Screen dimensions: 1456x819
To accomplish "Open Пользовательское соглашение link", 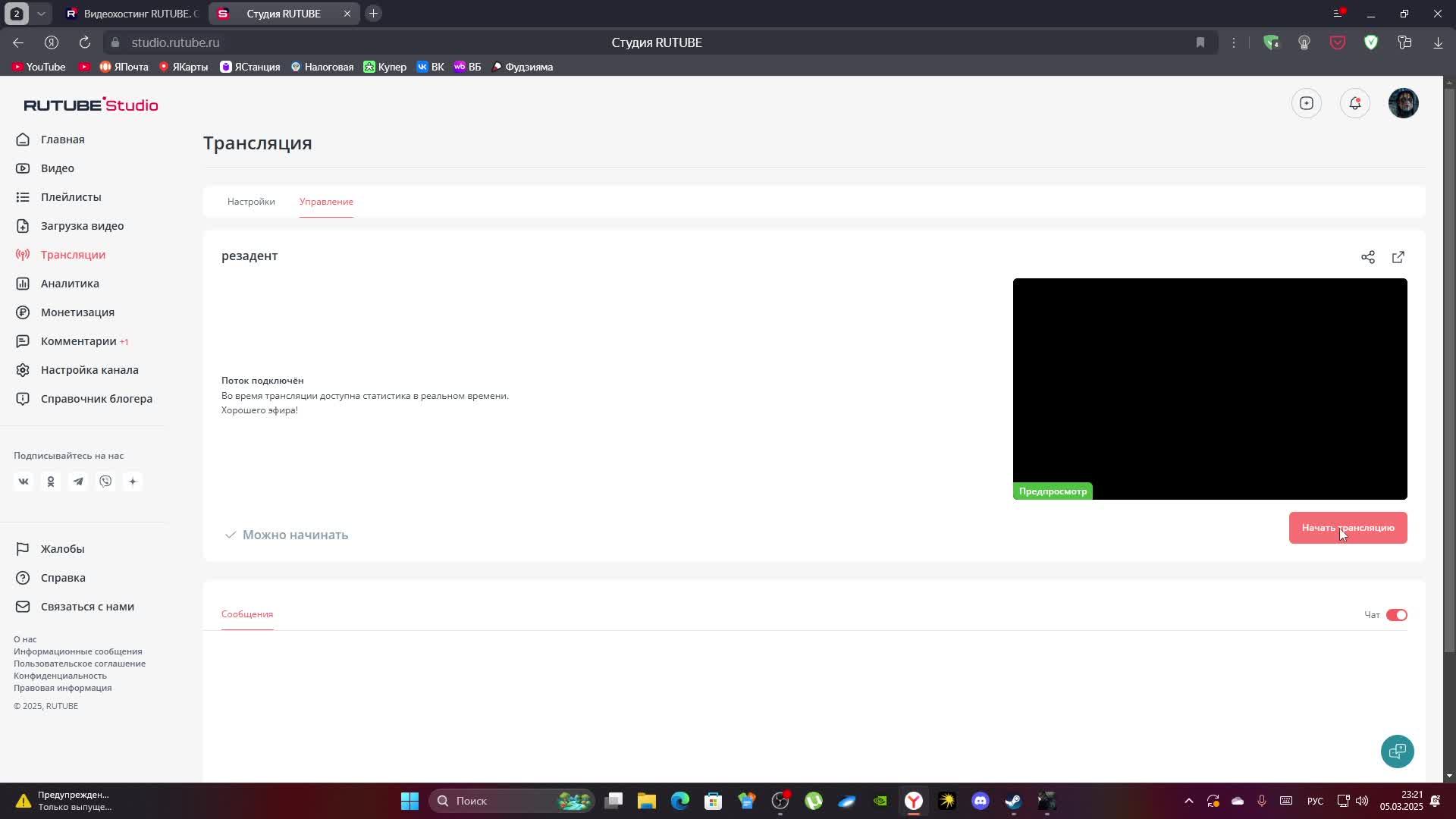I will 80,664.
